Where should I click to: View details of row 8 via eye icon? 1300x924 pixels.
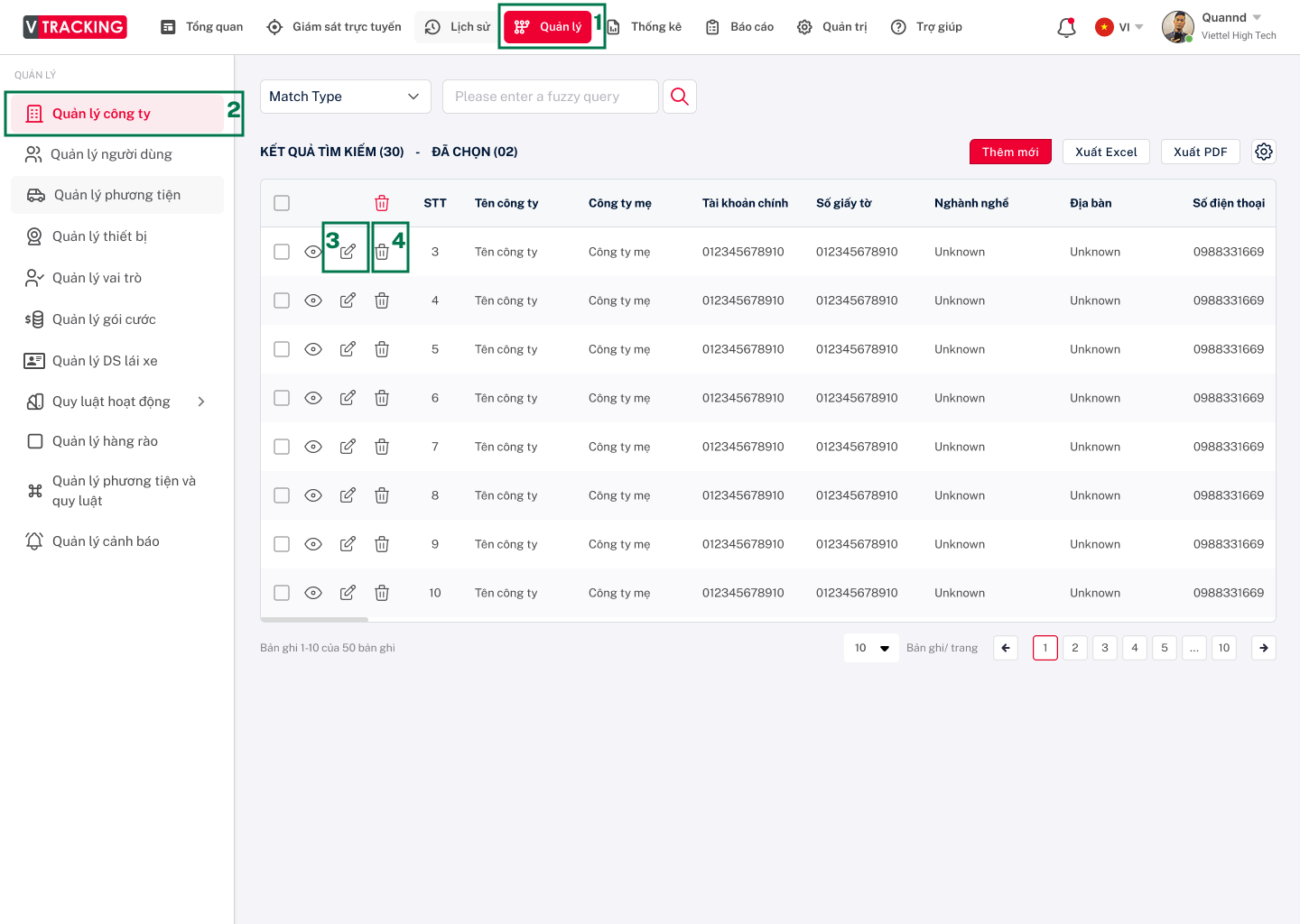coord(313,495)
